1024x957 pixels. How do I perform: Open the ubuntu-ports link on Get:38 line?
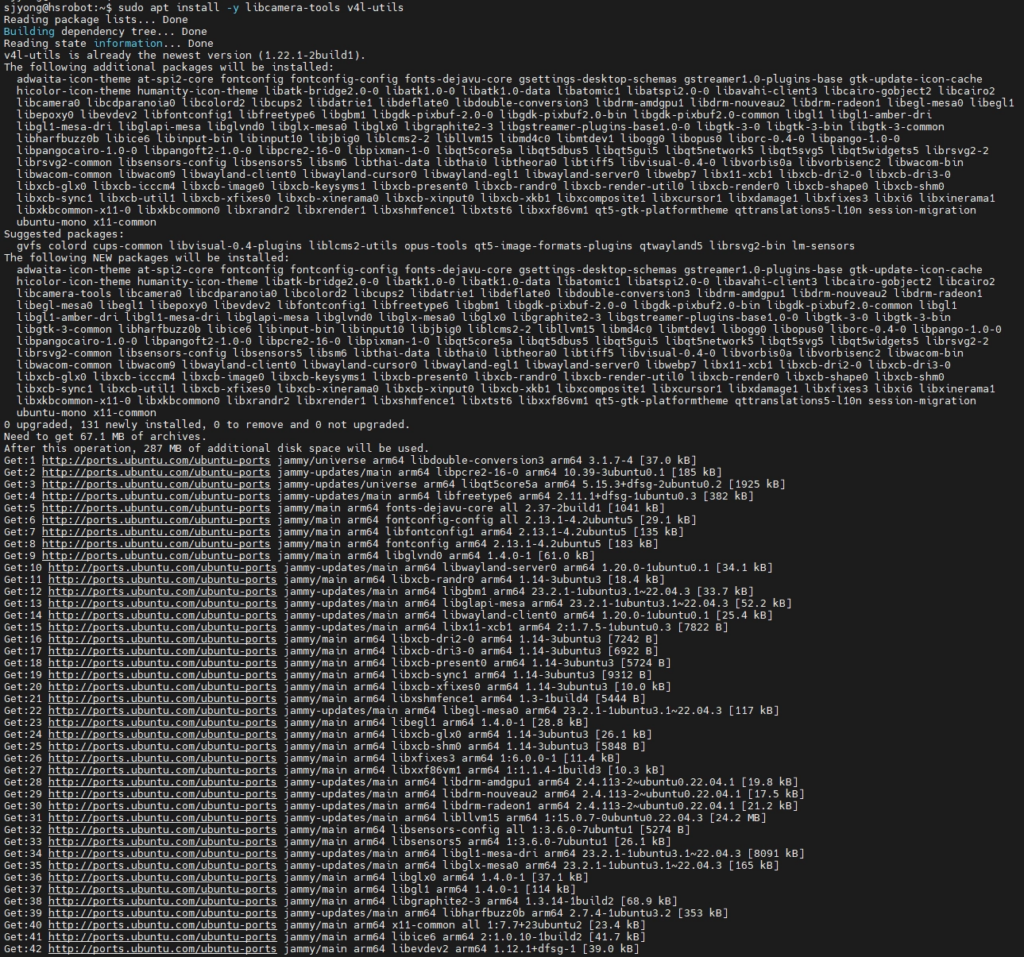coord(163,901)
